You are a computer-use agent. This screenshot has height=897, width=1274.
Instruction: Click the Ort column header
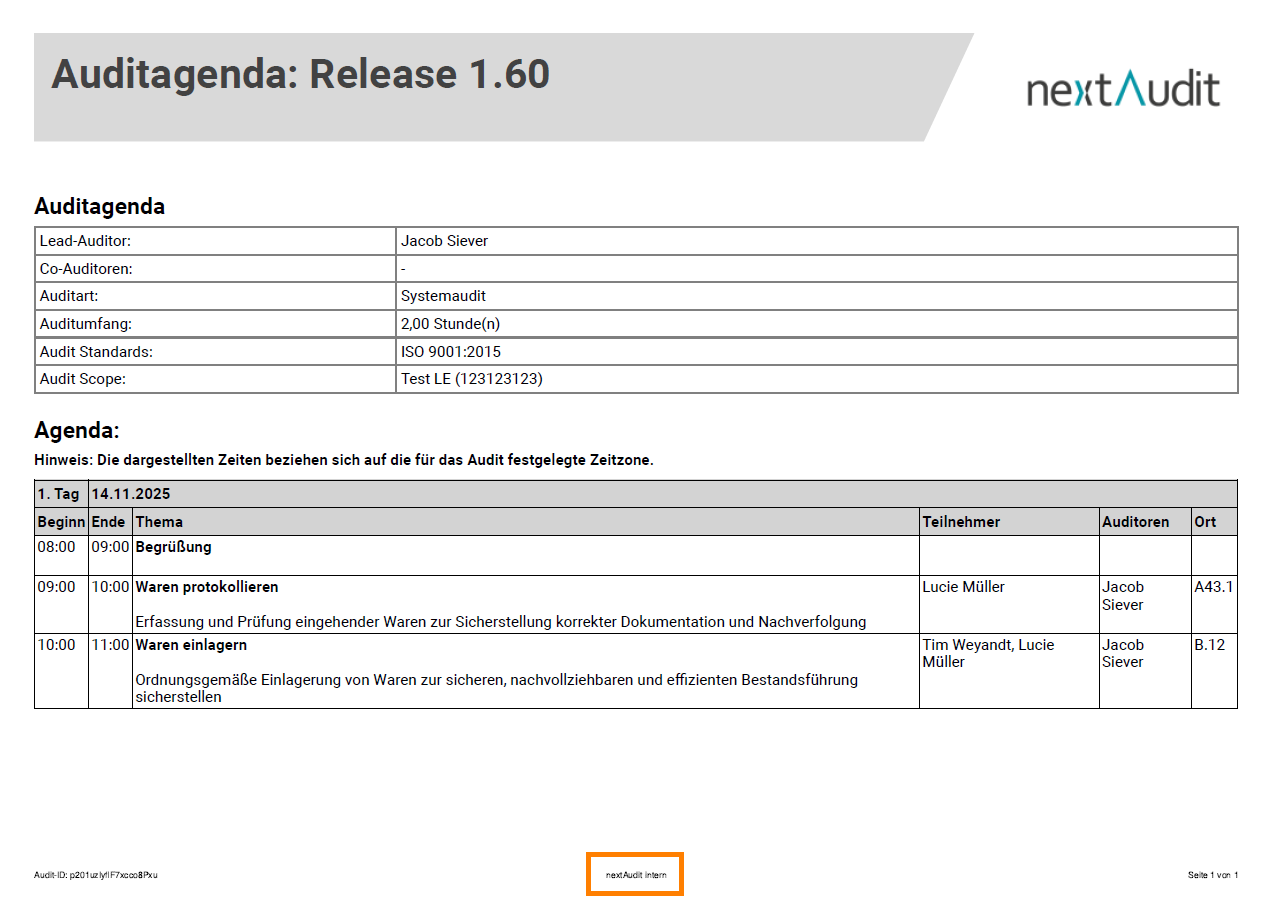[1205, 522]
